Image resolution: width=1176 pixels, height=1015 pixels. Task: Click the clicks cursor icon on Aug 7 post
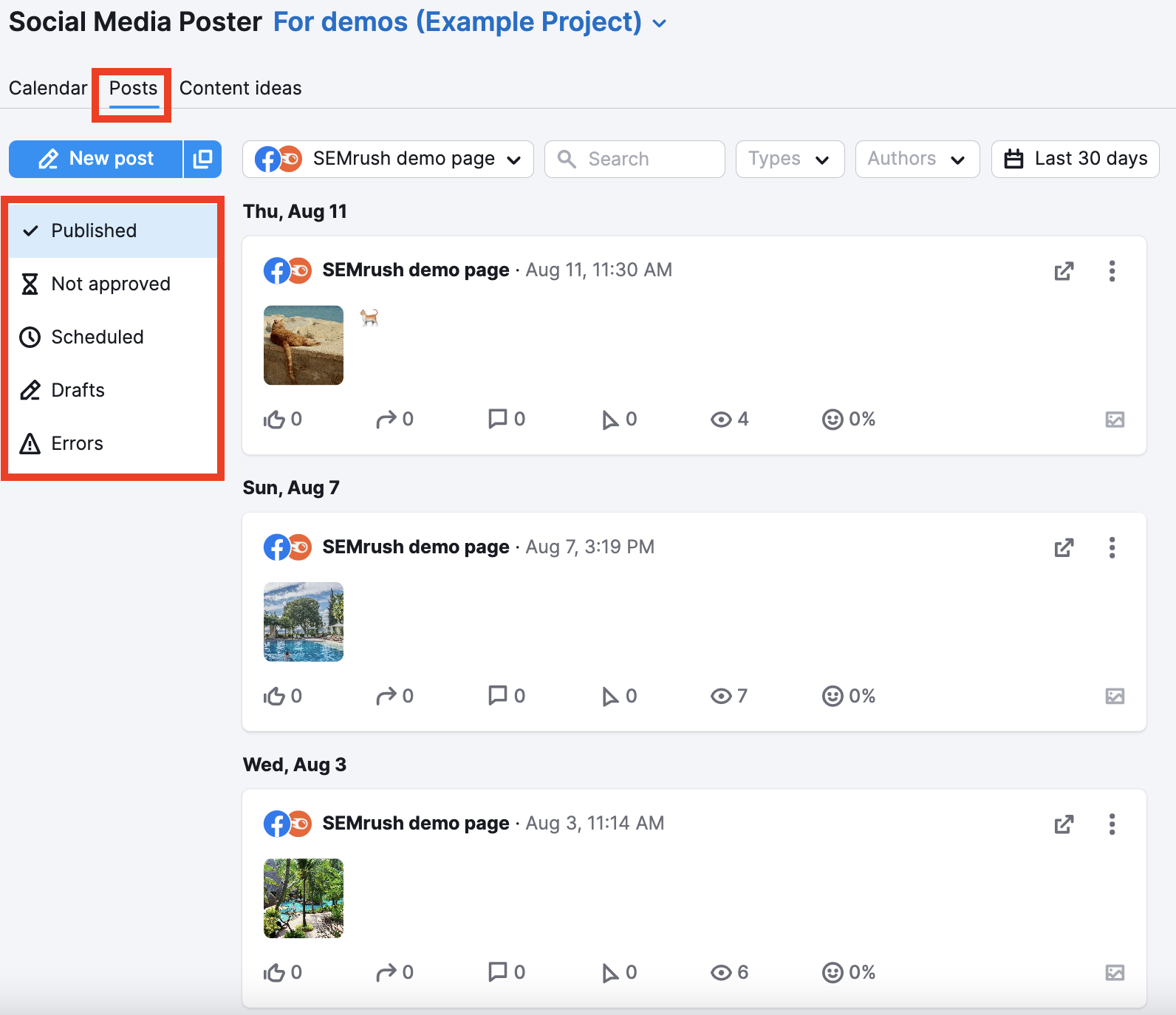coord(610,697)
